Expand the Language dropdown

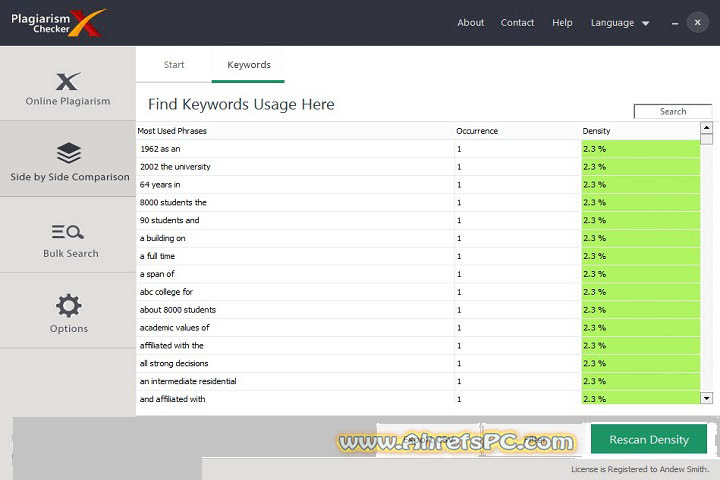pos(619,23)
